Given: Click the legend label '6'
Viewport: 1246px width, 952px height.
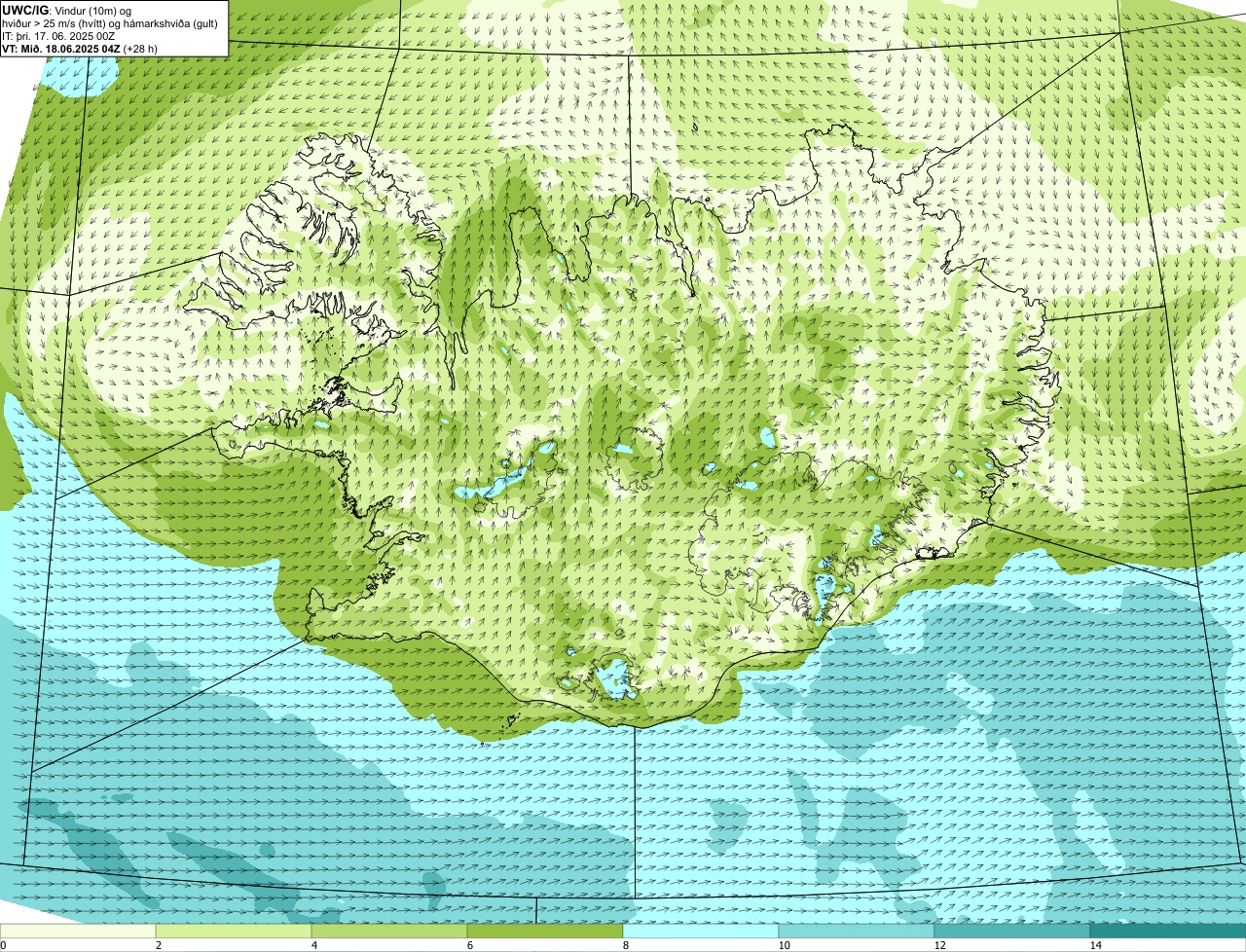Looking at the screenshot, I should 469,945.
